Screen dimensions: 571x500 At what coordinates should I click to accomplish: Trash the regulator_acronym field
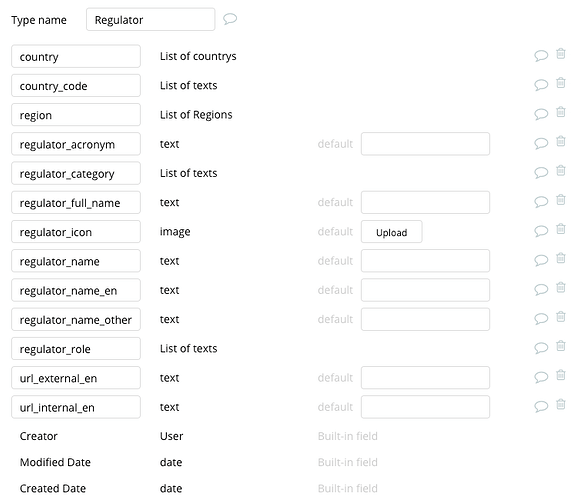tap(561, 141)
